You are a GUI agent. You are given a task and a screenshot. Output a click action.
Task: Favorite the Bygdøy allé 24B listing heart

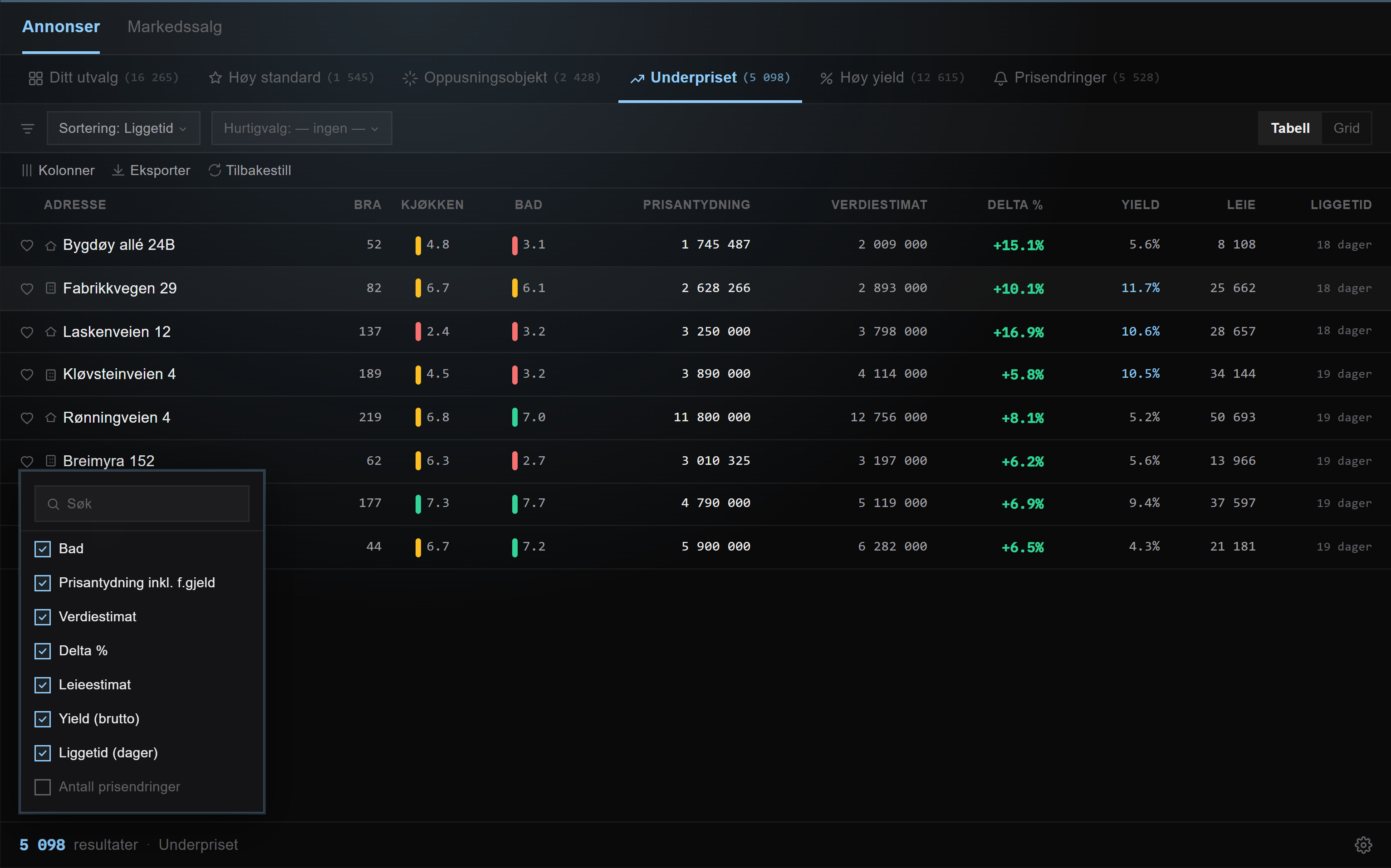coord(27,245)
